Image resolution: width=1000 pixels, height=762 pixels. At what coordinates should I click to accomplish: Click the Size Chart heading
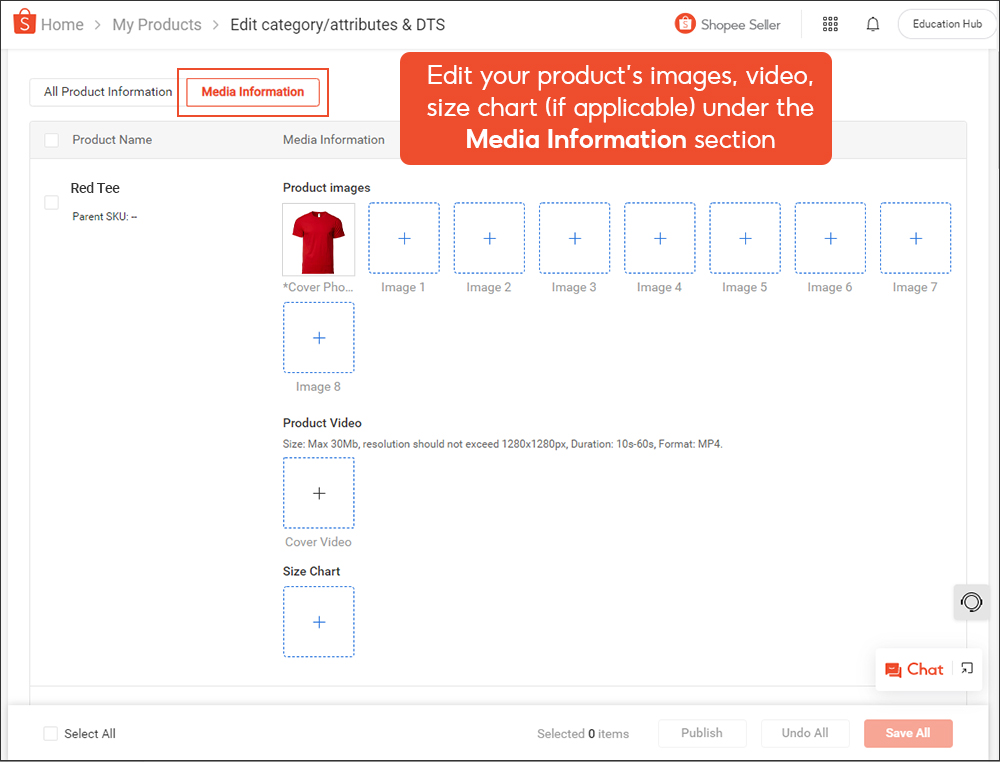click(311, 571)
